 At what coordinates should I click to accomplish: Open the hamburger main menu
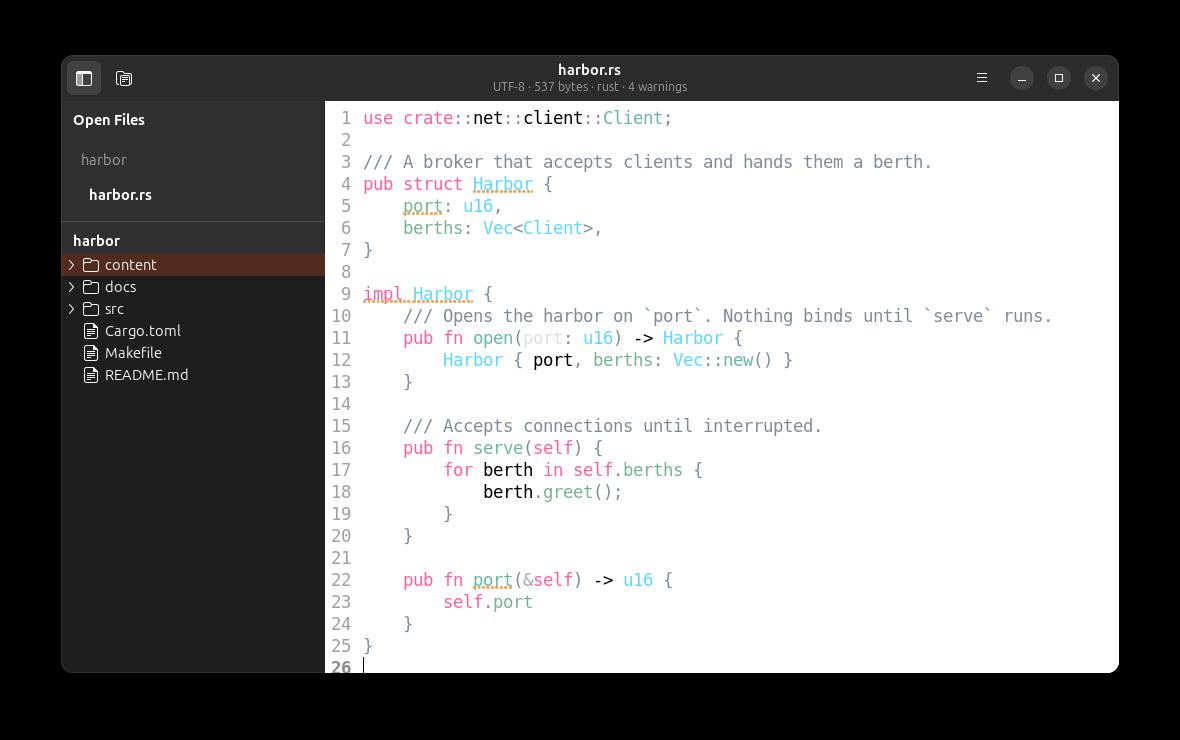click(982, 78)
